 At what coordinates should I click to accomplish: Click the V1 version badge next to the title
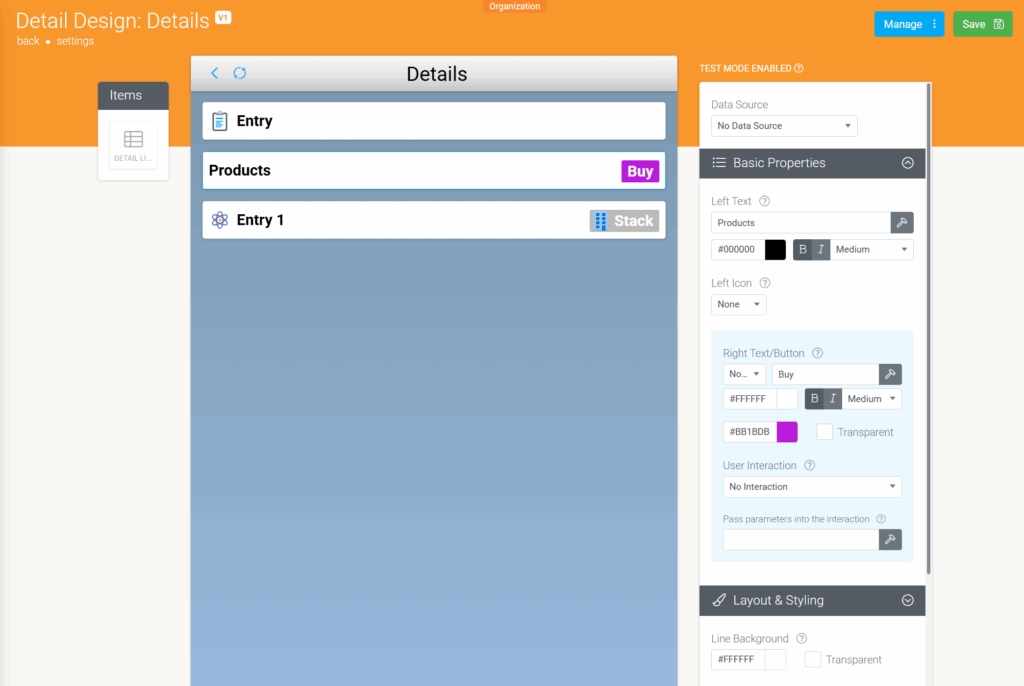[x=223, y=18]
